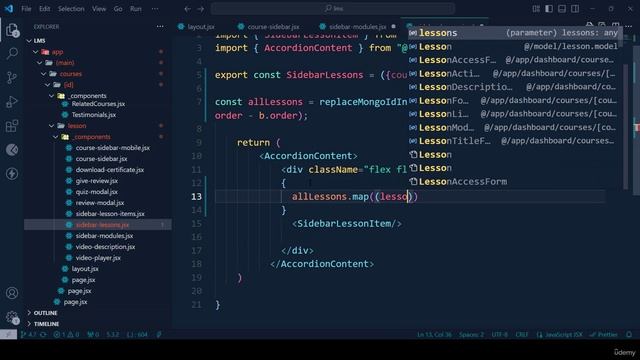The width and height of the screenshot is (640, 360).
Task: Open RelatedCourses.jsx in Explorer
Action: tap(98, 104)
